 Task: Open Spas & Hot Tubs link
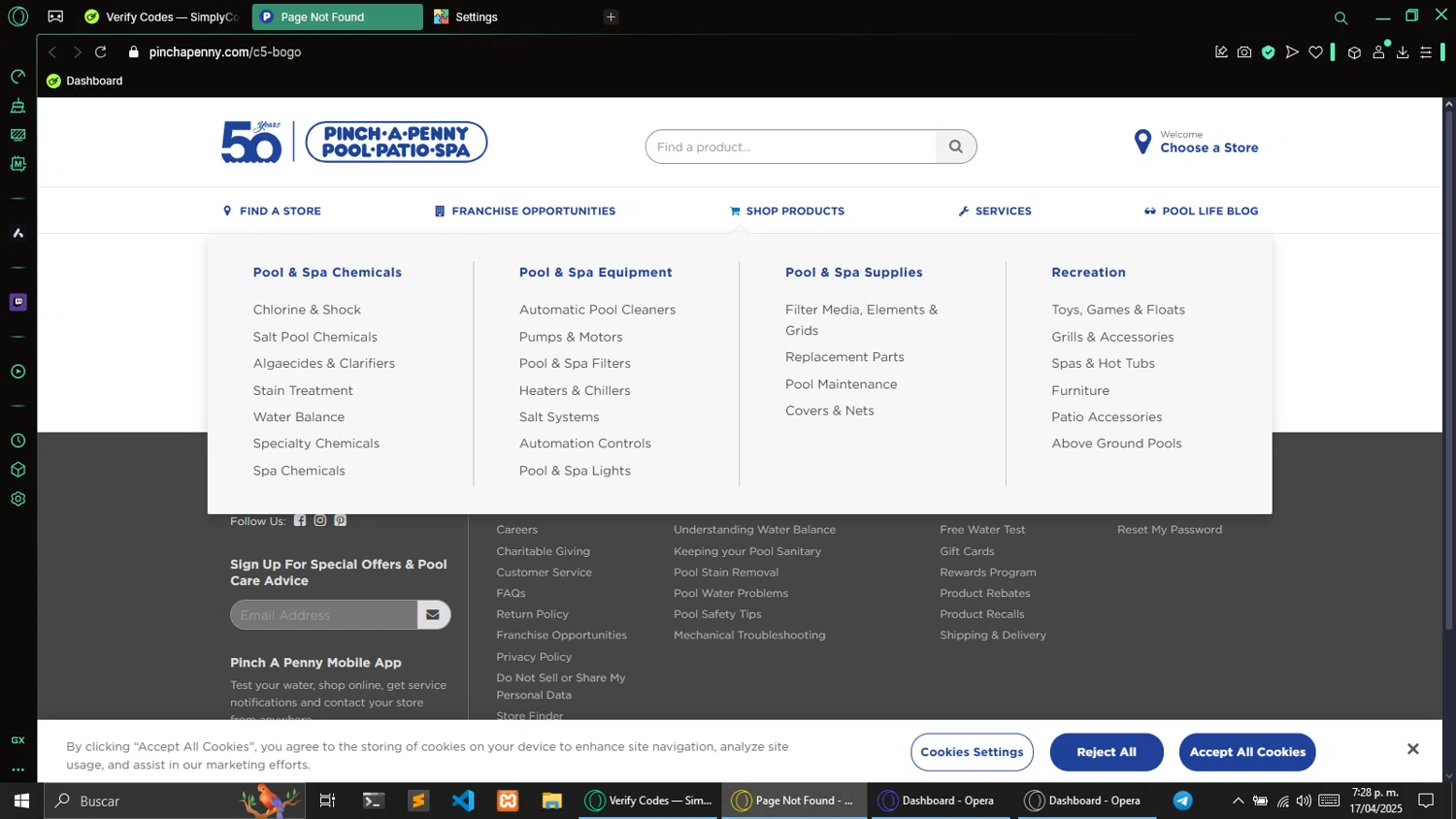(x=1103, y=363)
